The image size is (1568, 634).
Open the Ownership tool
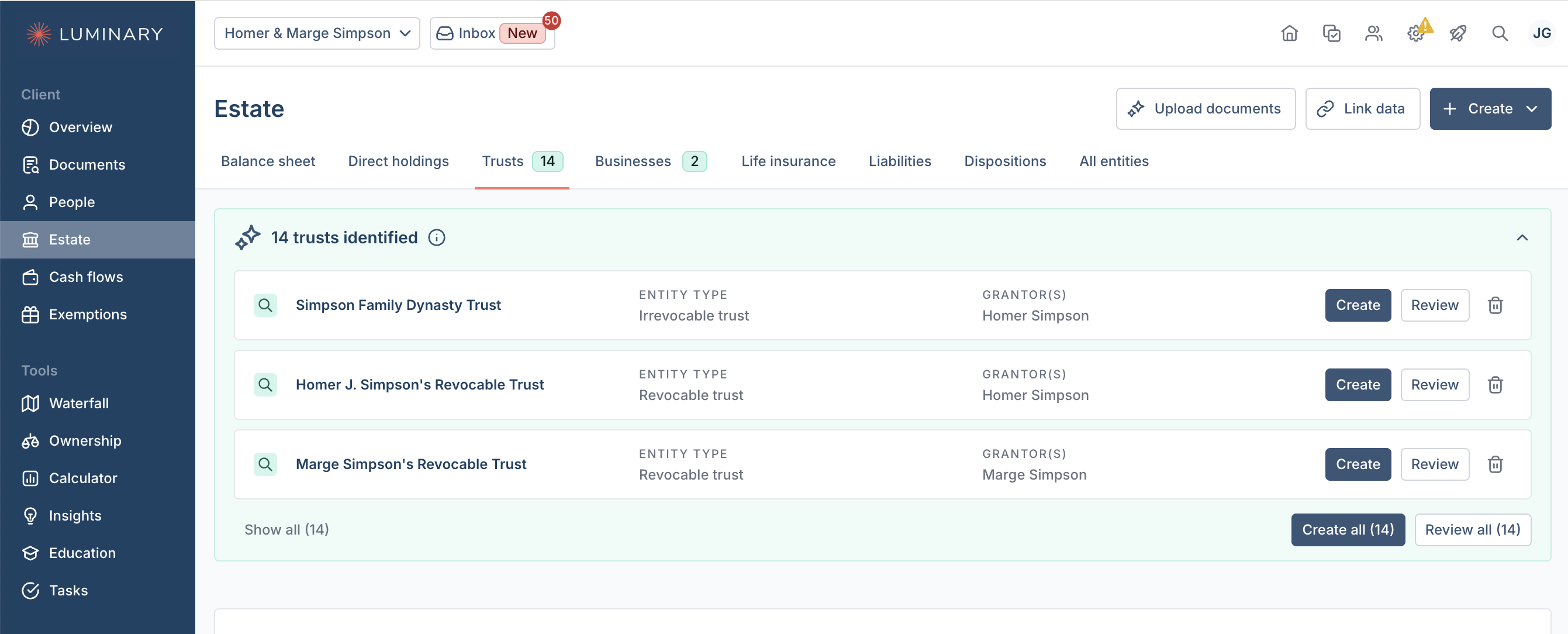[98, 441]
